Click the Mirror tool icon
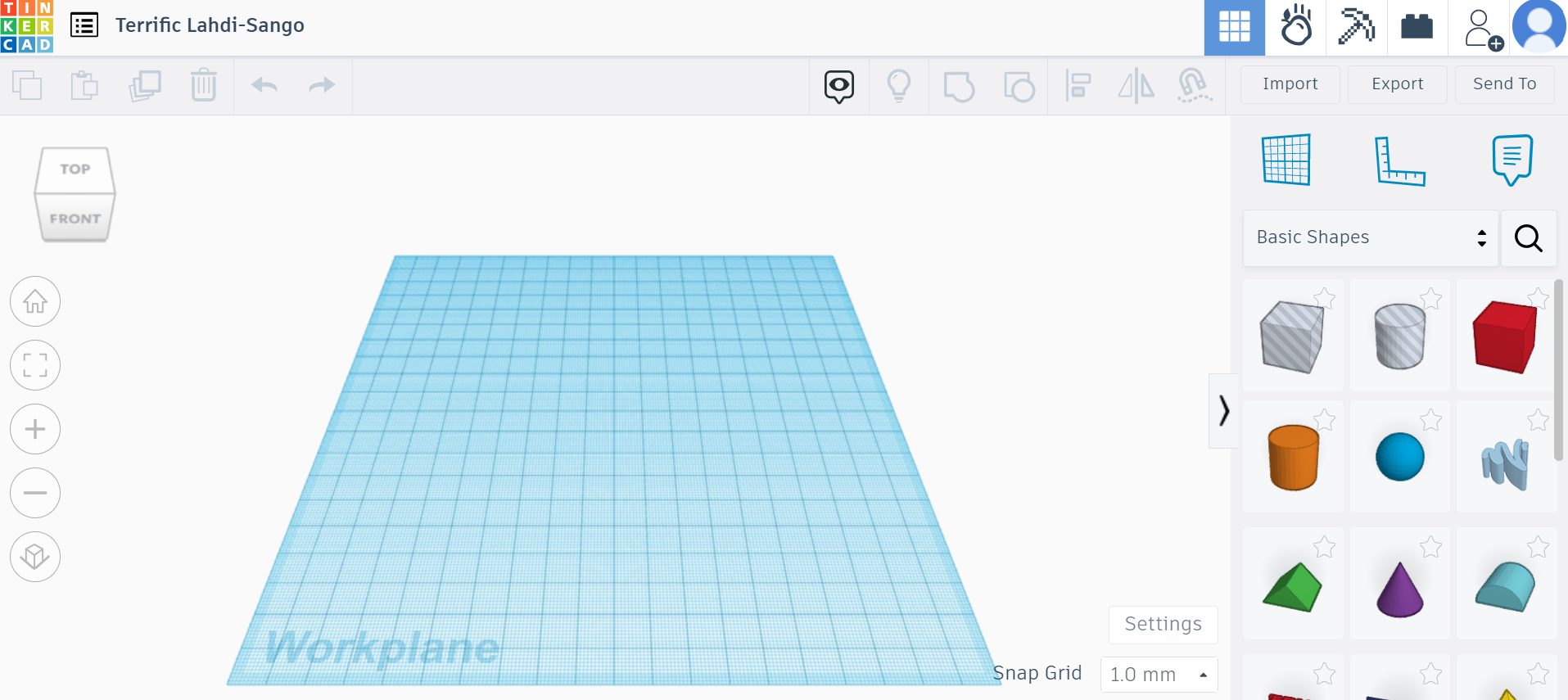Image resolution: width=1568 pixels, height=700 pixels. [1136, 85]
